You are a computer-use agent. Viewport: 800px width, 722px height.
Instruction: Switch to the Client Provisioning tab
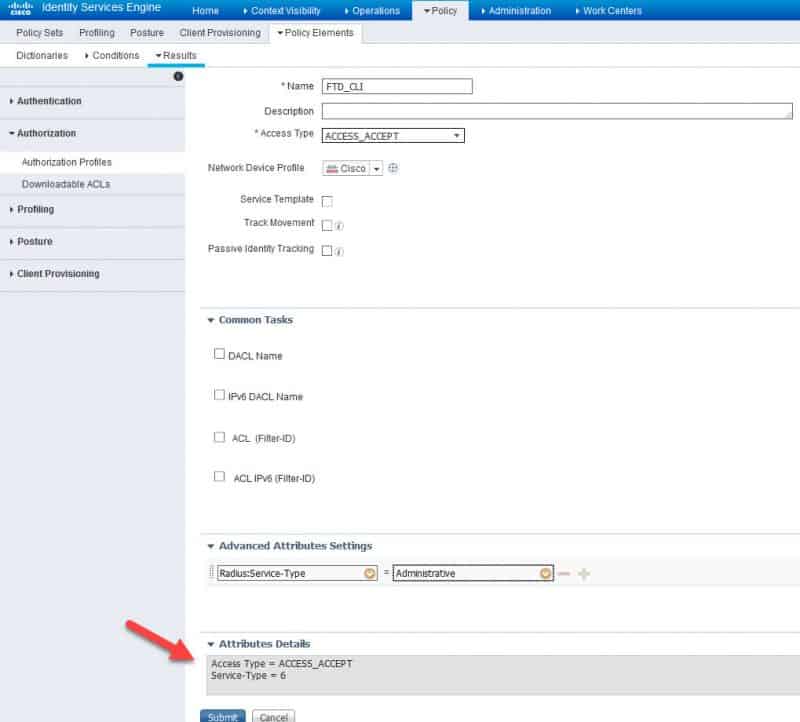[219, 32]
